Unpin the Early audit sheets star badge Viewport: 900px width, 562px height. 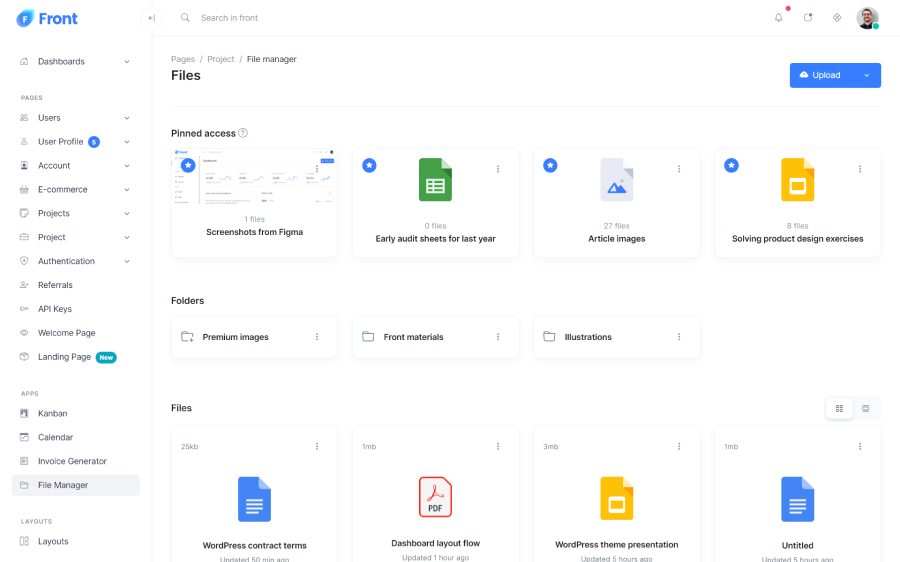click(x=369, y=165)
